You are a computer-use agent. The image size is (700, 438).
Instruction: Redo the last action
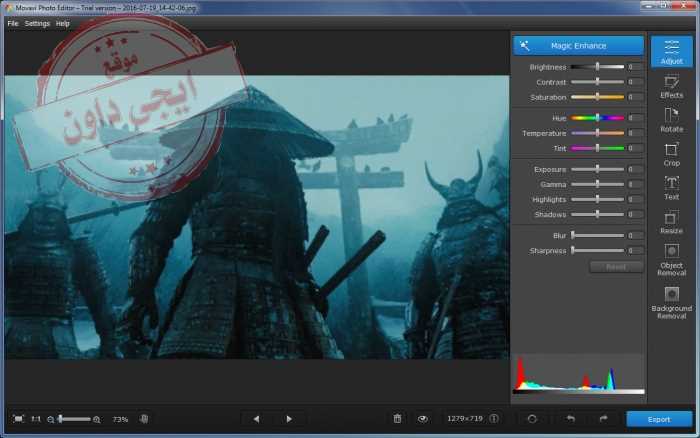(603, 419)
